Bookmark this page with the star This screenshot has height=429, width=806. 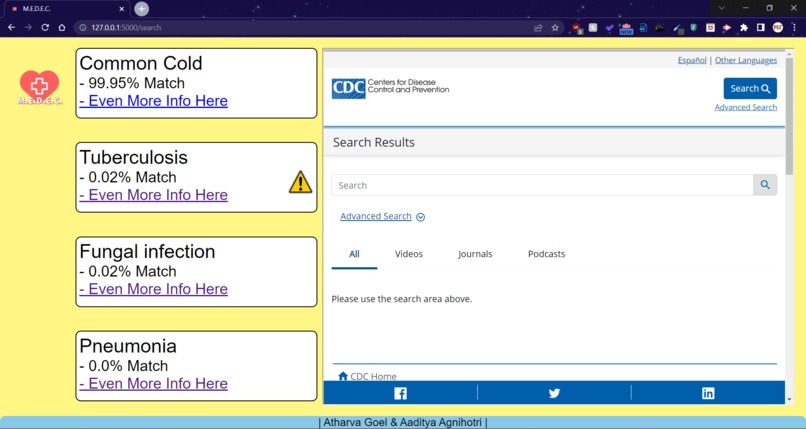click(555, 28)
